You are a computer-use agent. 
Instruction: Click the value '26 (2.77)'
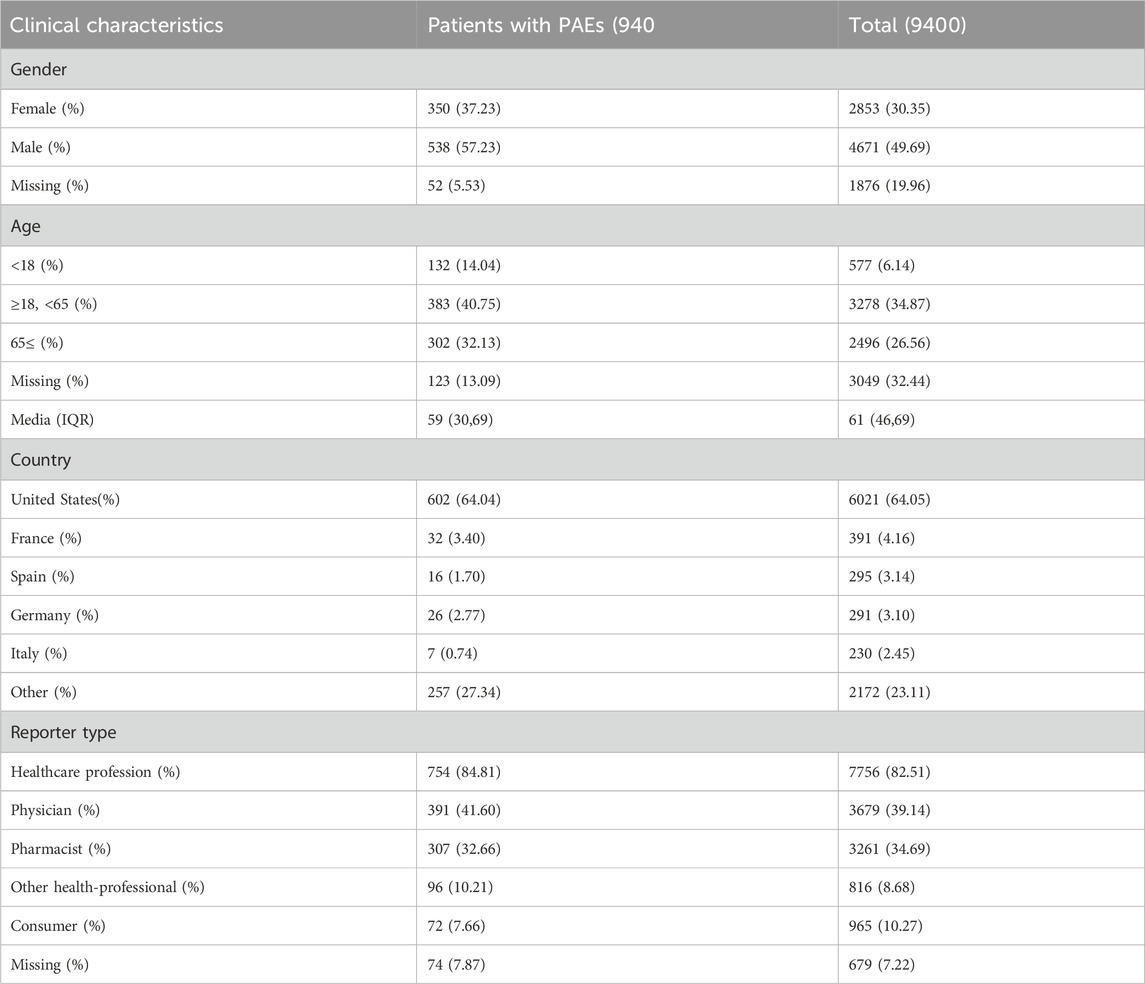[x=456, y=615]
